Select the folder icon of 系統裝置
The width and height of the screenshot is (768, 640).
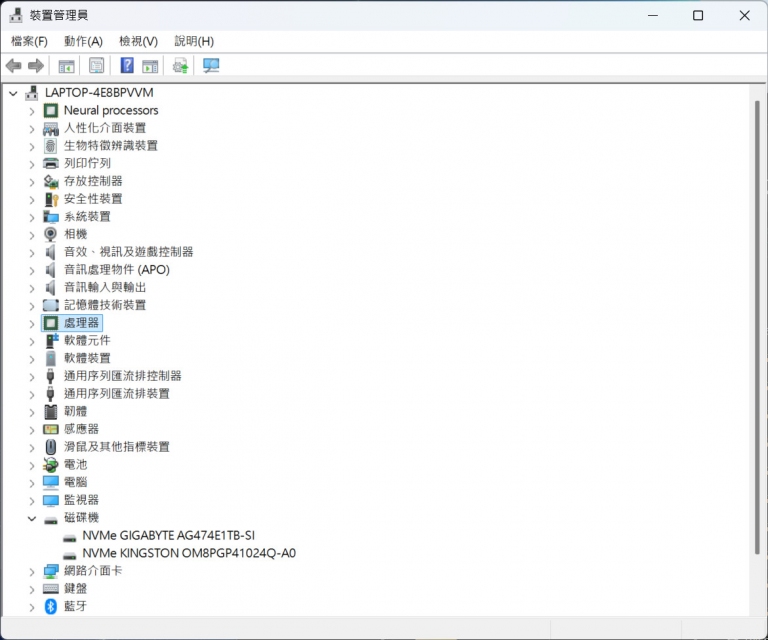pyautogui.click(x=50, y=217)
